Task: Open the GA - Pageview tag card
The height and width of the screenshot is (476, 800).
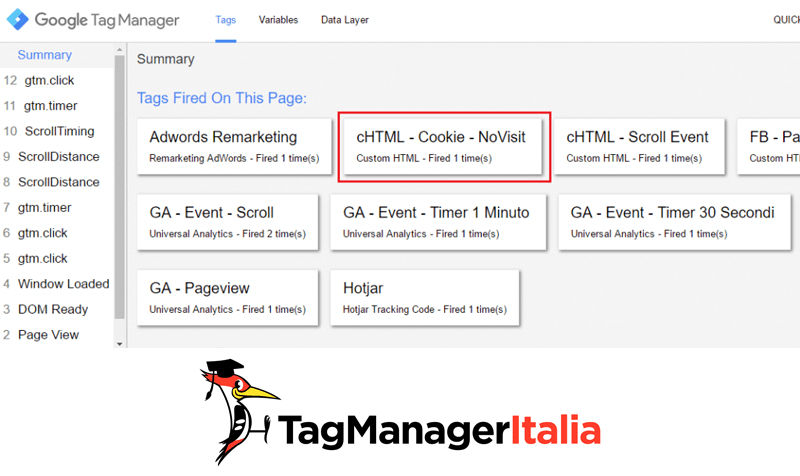Action: click(x=228, y=297)
